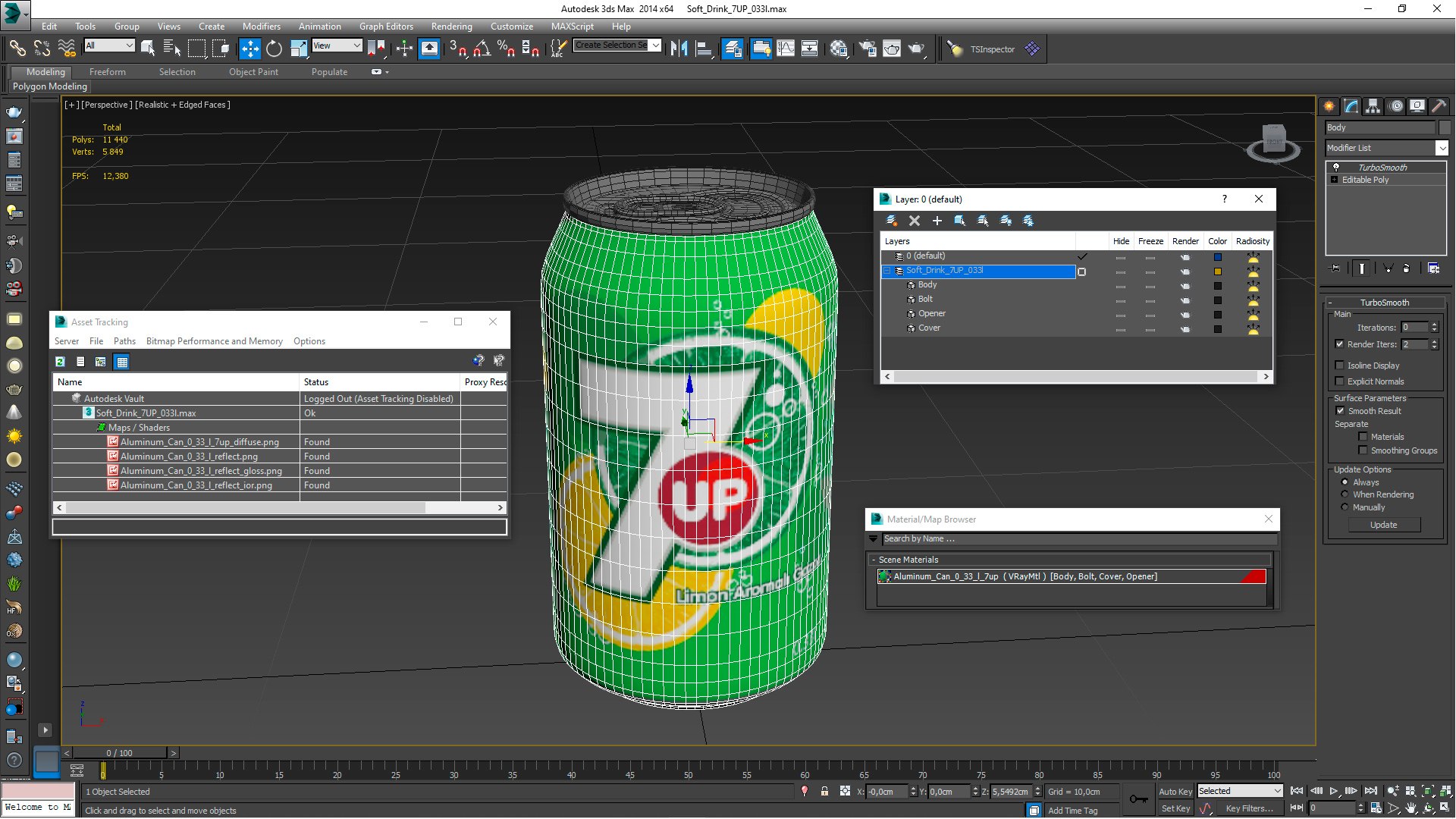Click the Polygon Modeling panel label
This screenshot has width=1456, height=819.
[x=50, y=86]
